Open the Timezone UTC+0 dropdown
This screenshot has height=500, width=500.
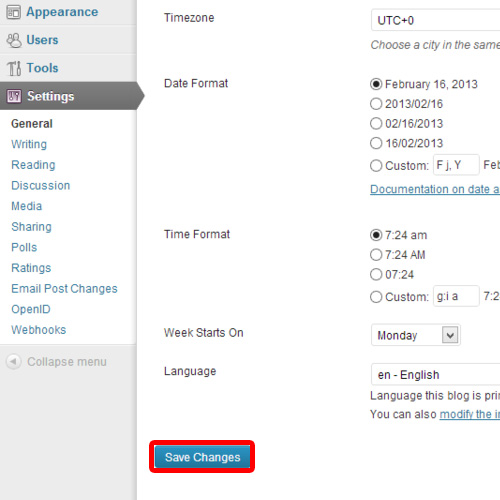[x=435, y=20]
